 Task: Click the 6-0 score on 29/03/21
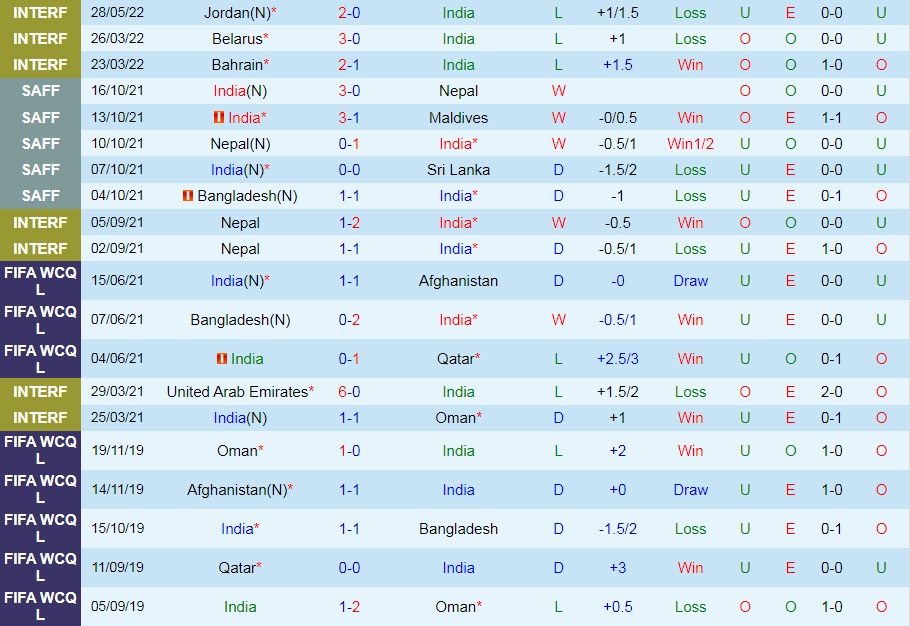(x=349, y=392)
